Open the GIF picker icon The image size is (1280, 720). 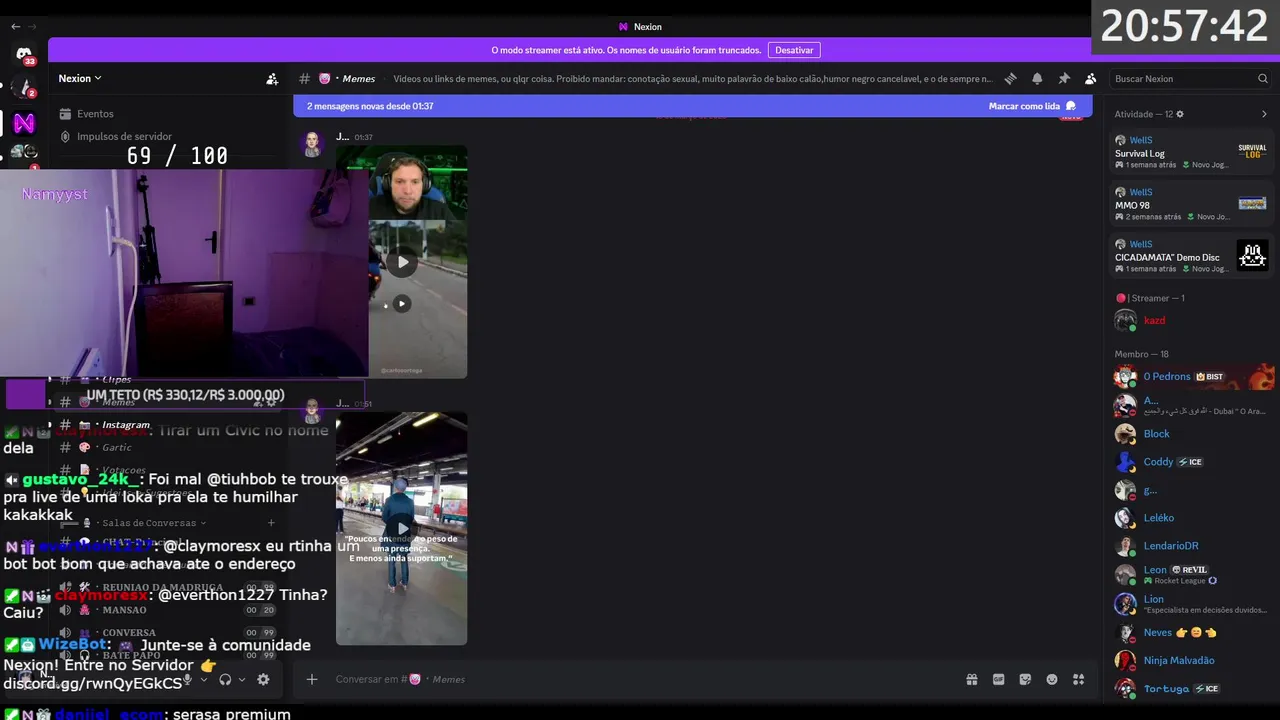tap(998, 680)
